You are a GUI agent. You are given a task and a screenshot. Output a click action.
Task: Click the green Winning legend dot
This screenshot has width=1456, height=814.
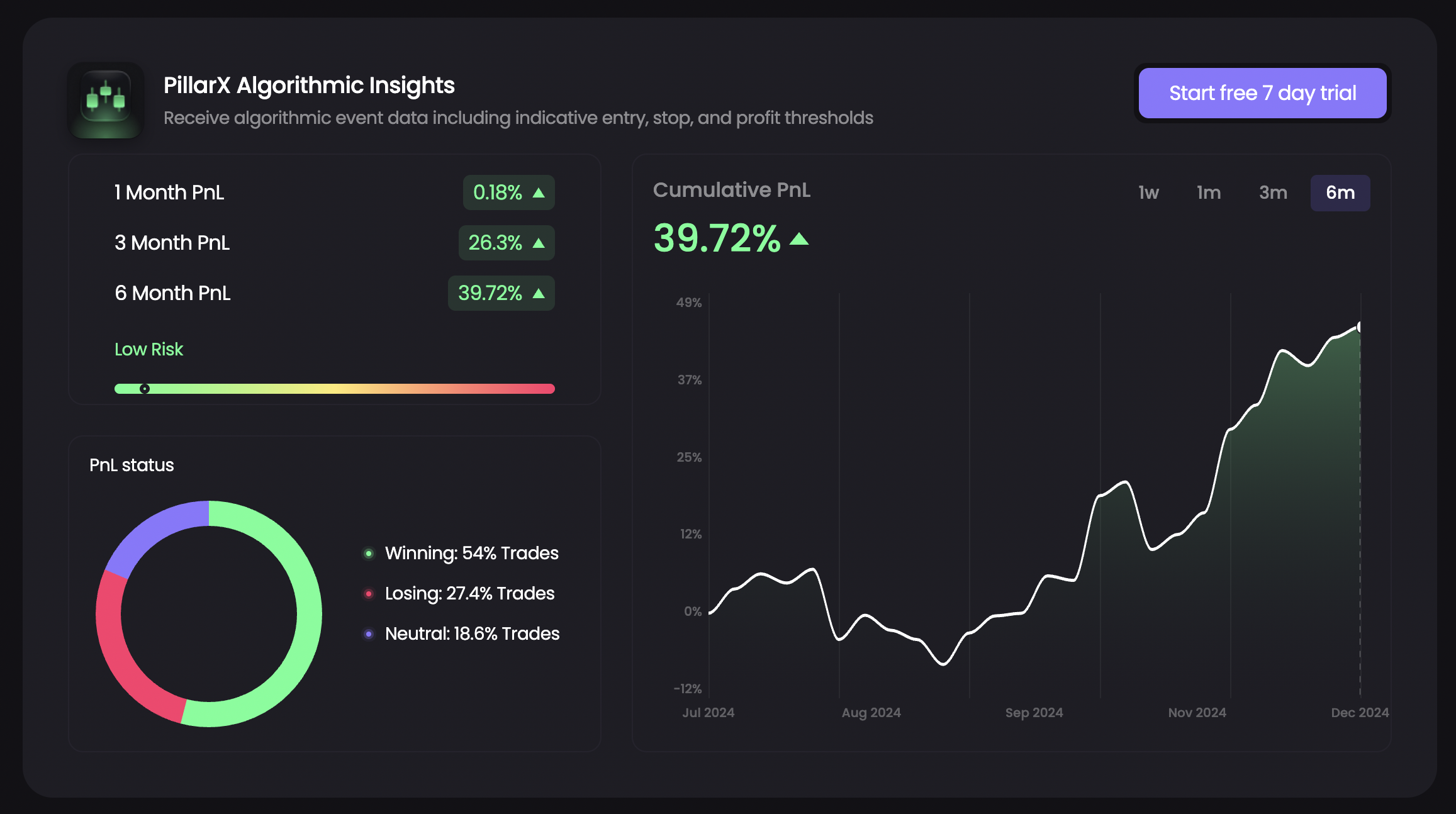point(369,554)
